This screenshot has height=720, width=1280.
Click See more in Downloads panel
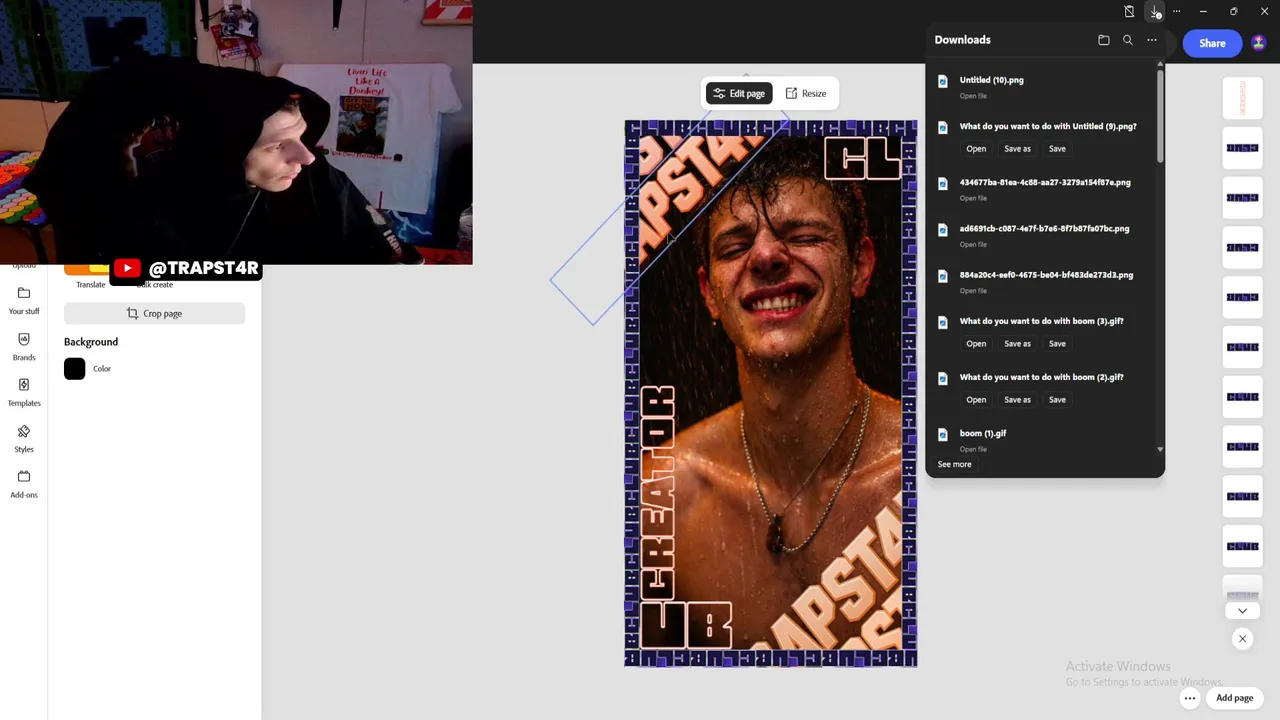click(x=954, y=464)
